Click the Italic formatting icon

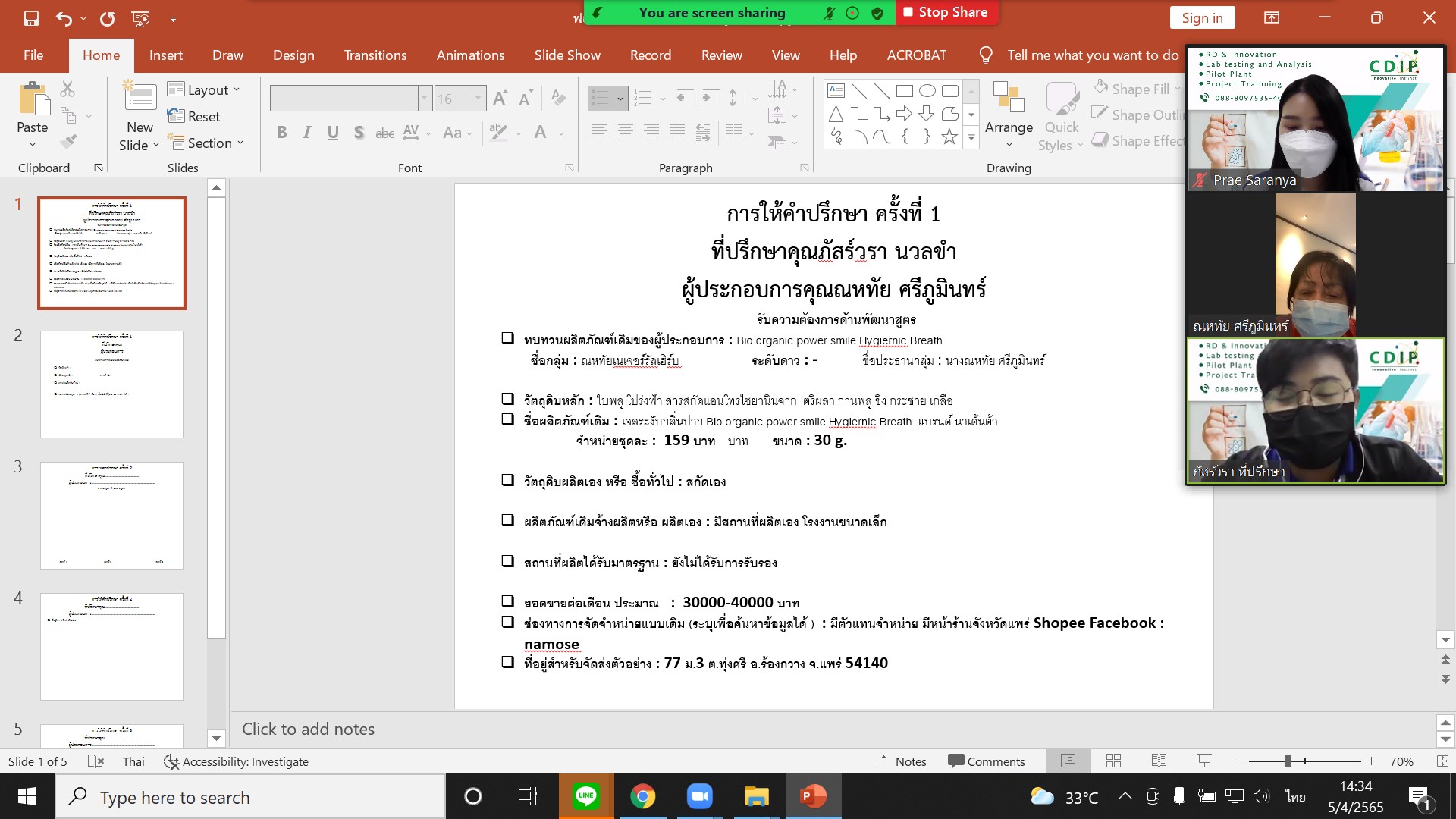(x=307, y=133)
